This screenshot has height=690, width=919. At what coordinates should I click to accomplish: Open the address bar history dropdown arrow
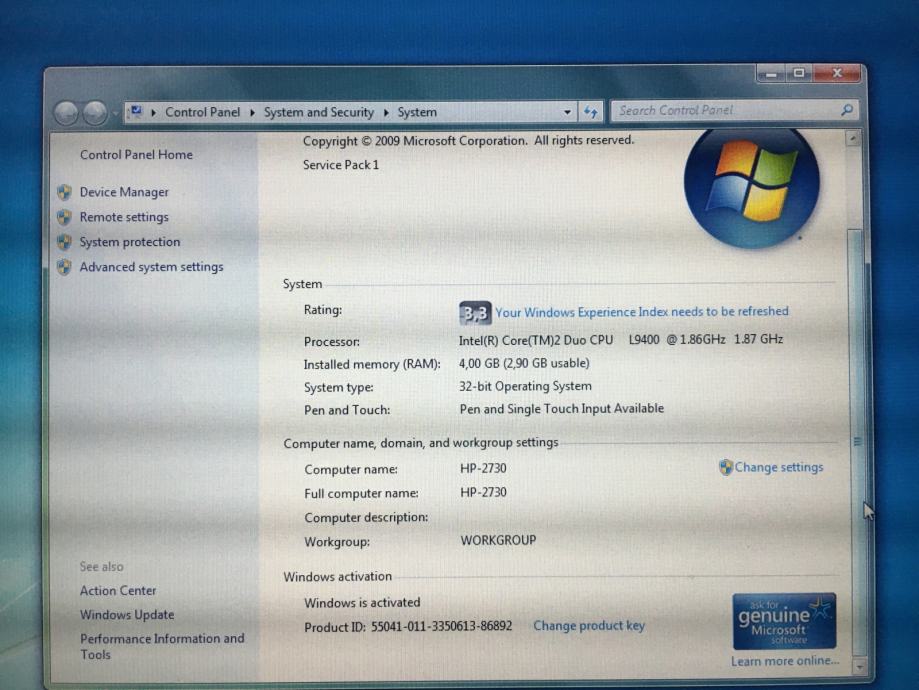(x=567, y=112)
